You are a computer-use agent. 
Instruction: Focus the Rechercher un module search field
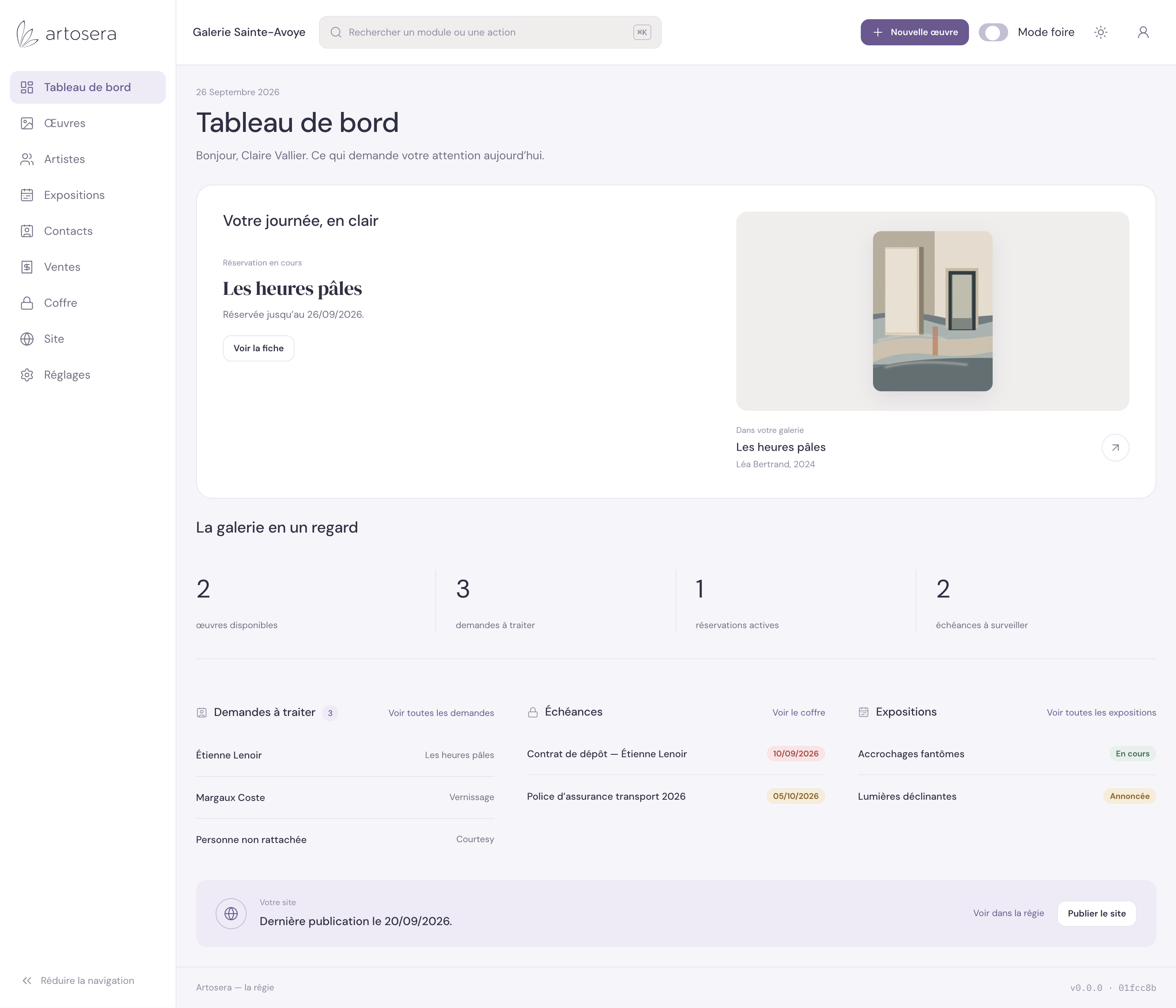490,32
